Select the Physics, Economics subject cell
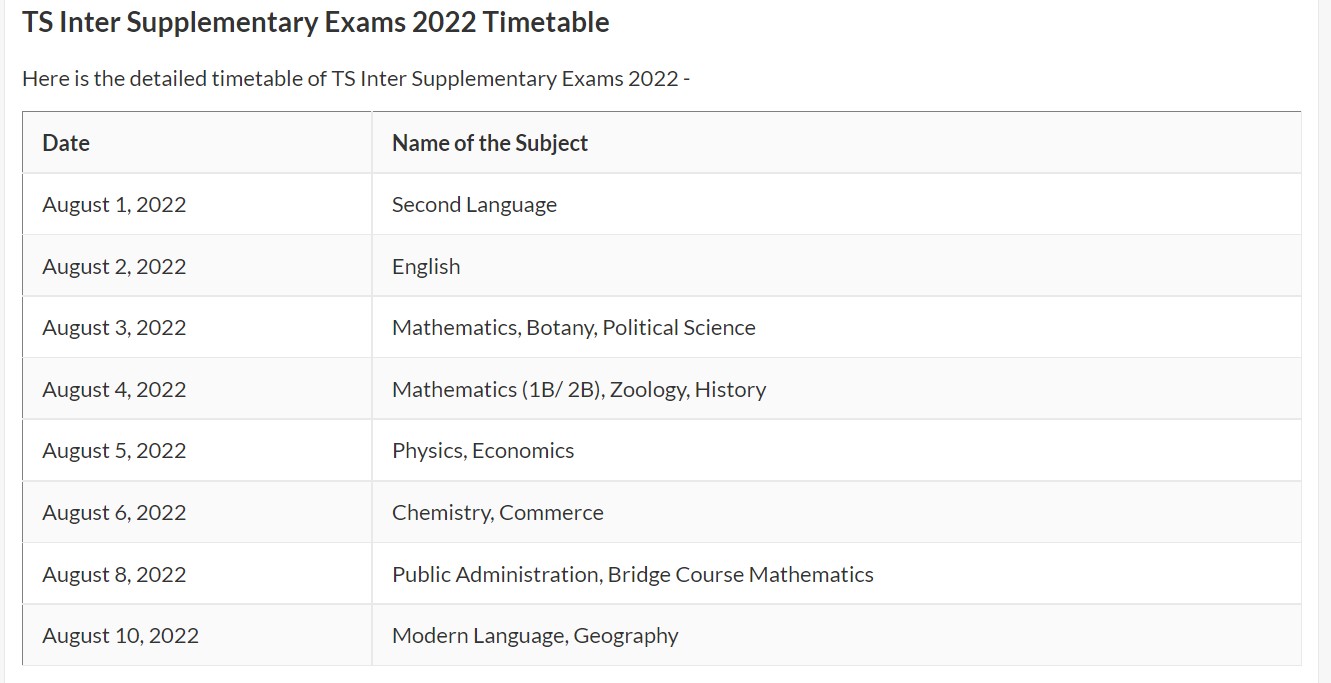Screen dimensions: 1331x683 pos(483,451)
